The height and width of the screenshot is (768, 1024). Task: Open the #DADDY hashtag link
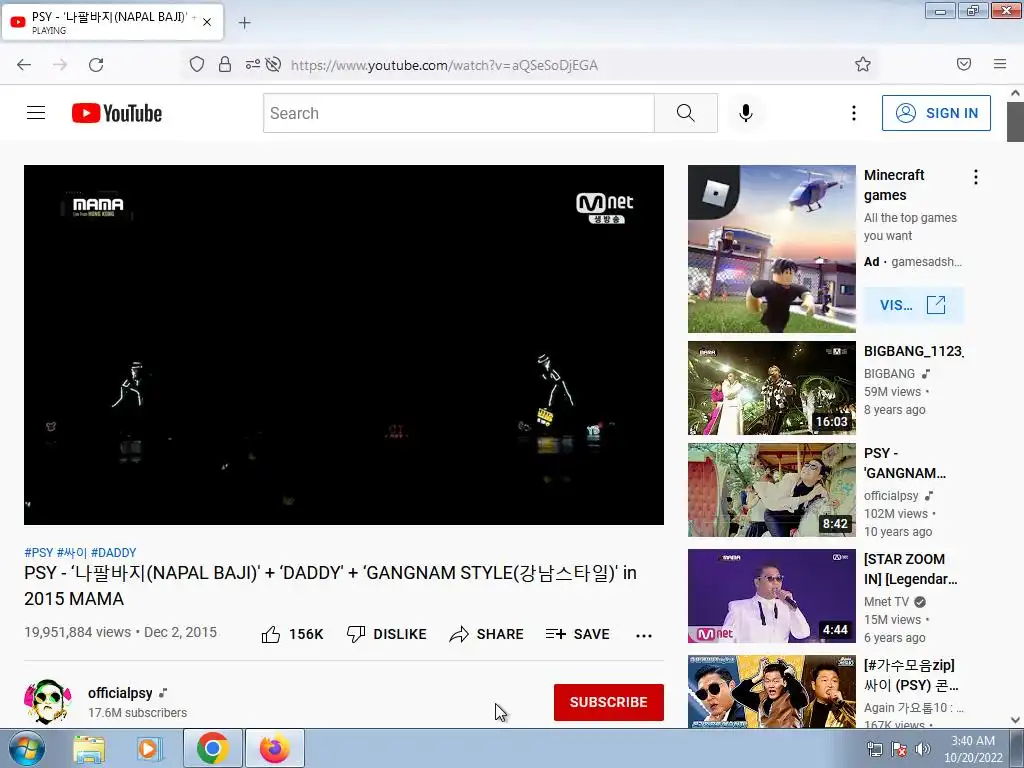[114, 552]
